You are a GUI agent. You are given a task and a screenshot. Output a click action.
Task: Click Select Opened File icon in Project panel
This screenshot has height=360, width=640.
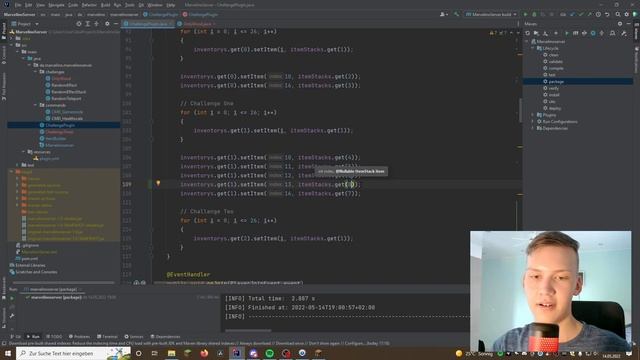(79, 24)
